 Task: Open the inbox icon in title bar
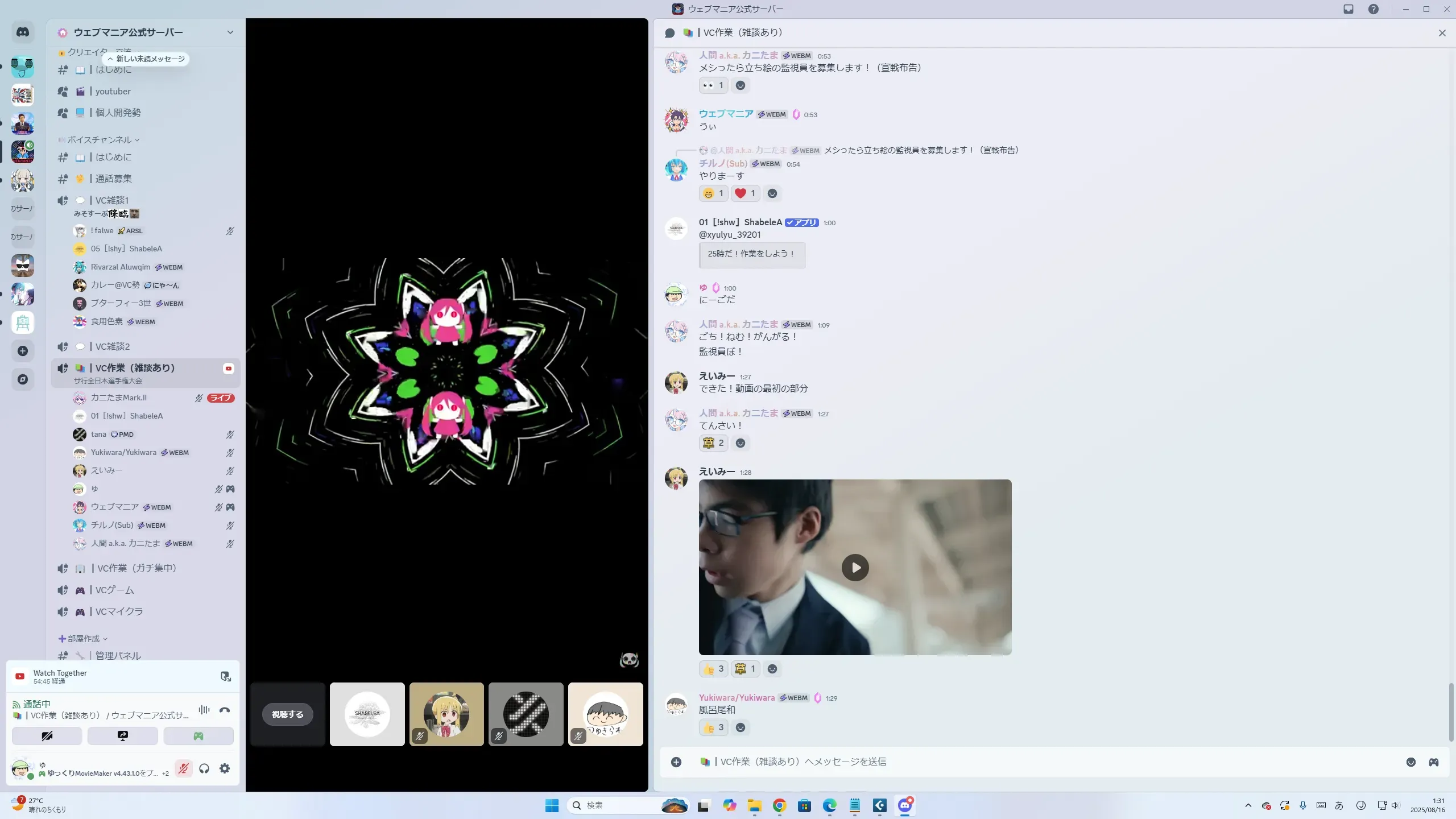click(1348, 9)
